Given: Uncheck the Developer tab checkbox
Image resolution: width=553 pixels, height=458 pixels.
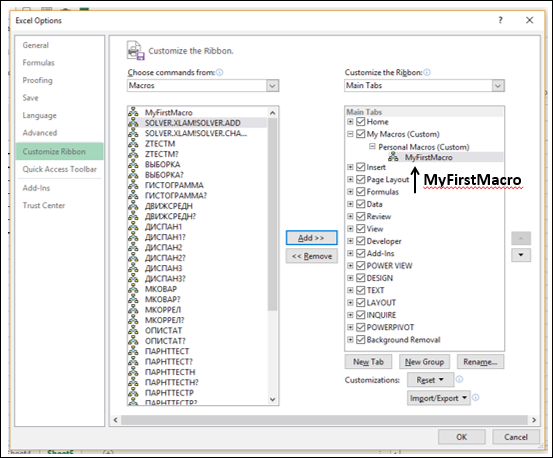Looking at the screenshot, I should pos(360,241).
